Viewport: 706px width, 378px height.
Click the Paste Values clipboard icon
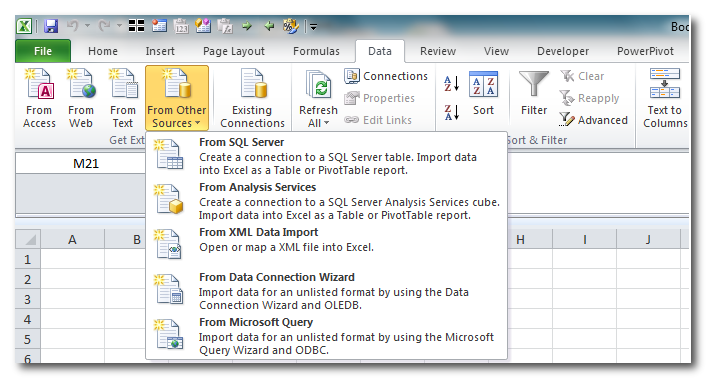tap(181, 26)
